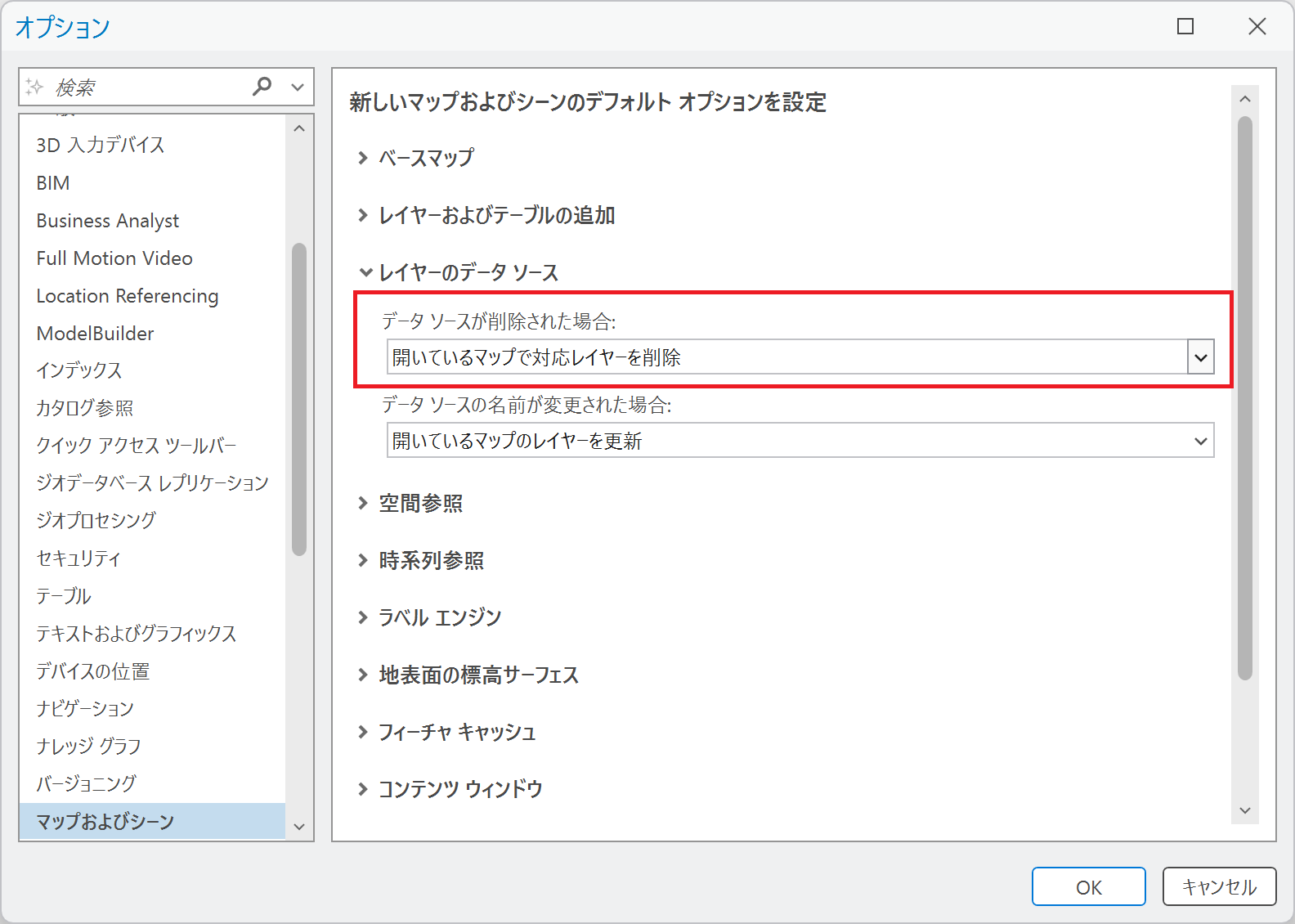Expand the 時系列参照 section
This screenshot has height=924, width=1295.
click(363, 560)
